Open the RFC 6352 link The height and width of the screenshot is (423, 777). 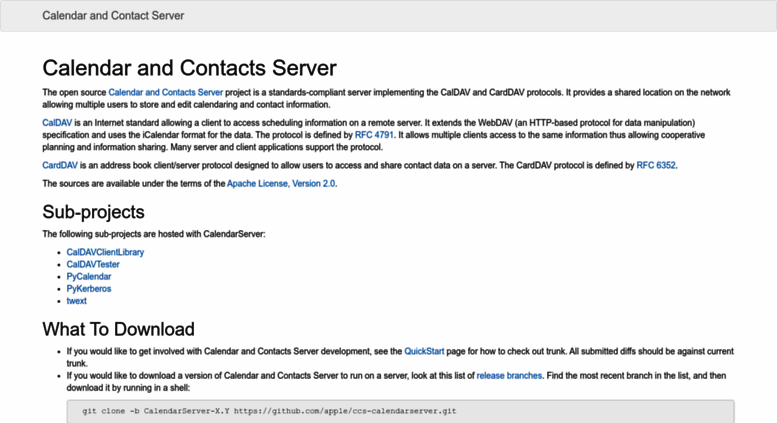coord(656,165)
